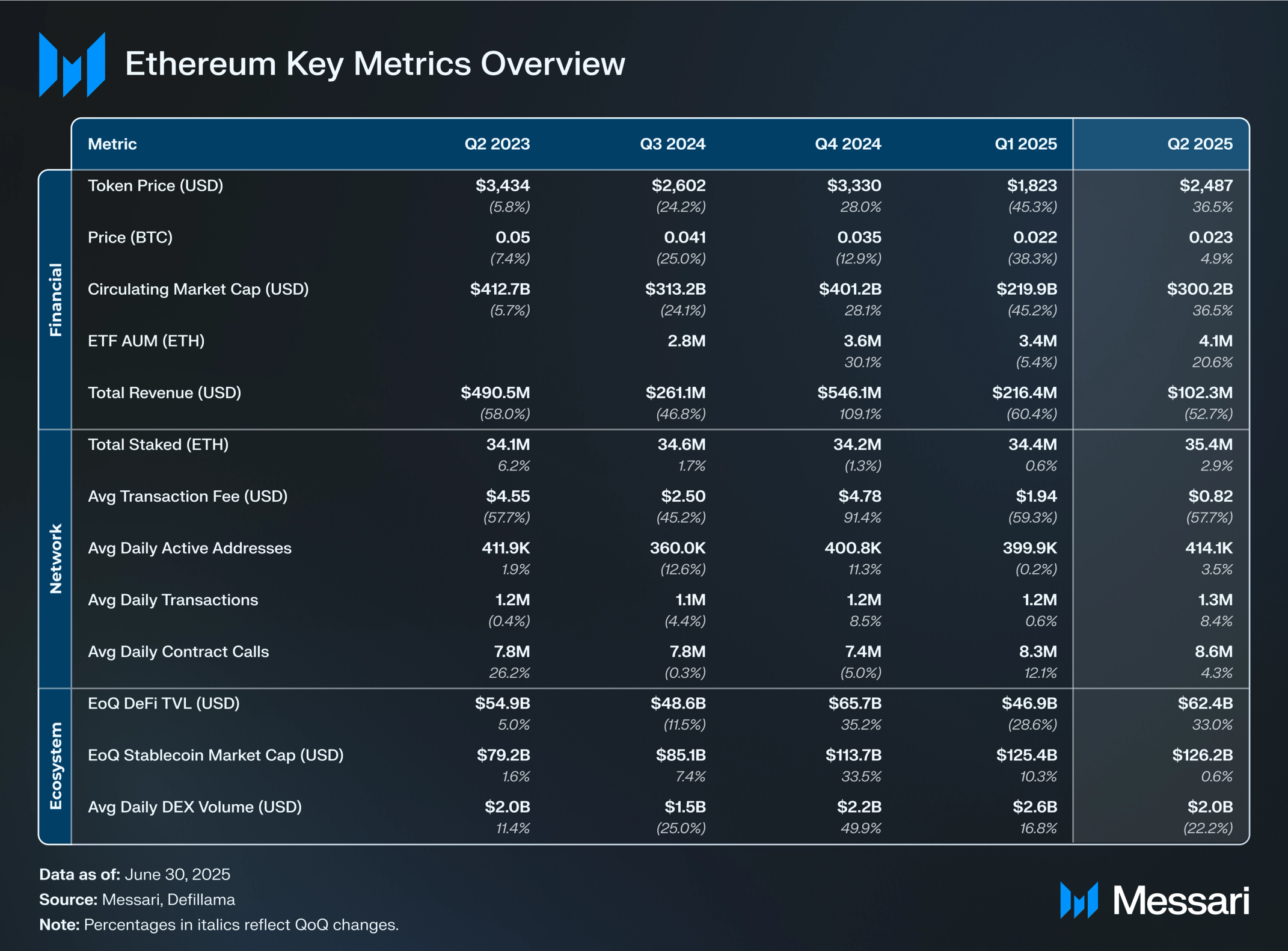This screenshot has height=951, width=1288.
Task: Click the Q1 2025 token price $1,823
Action: pos(1031,185)
